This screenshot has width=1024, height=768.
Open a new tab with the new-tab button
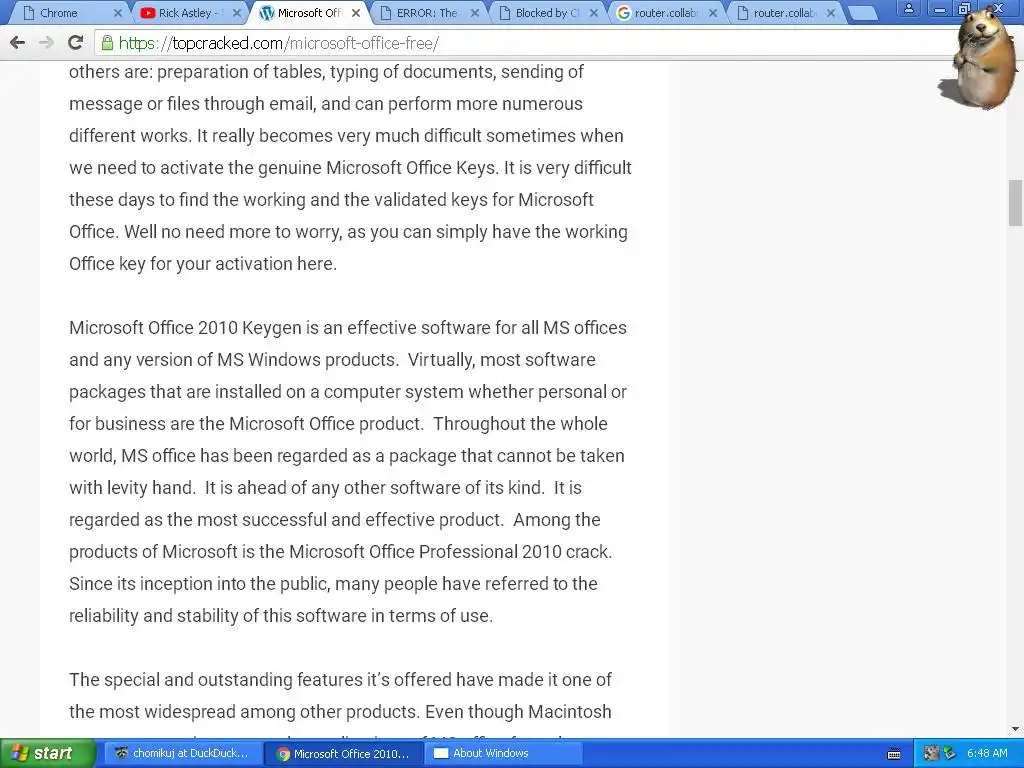tap(863, 14)
